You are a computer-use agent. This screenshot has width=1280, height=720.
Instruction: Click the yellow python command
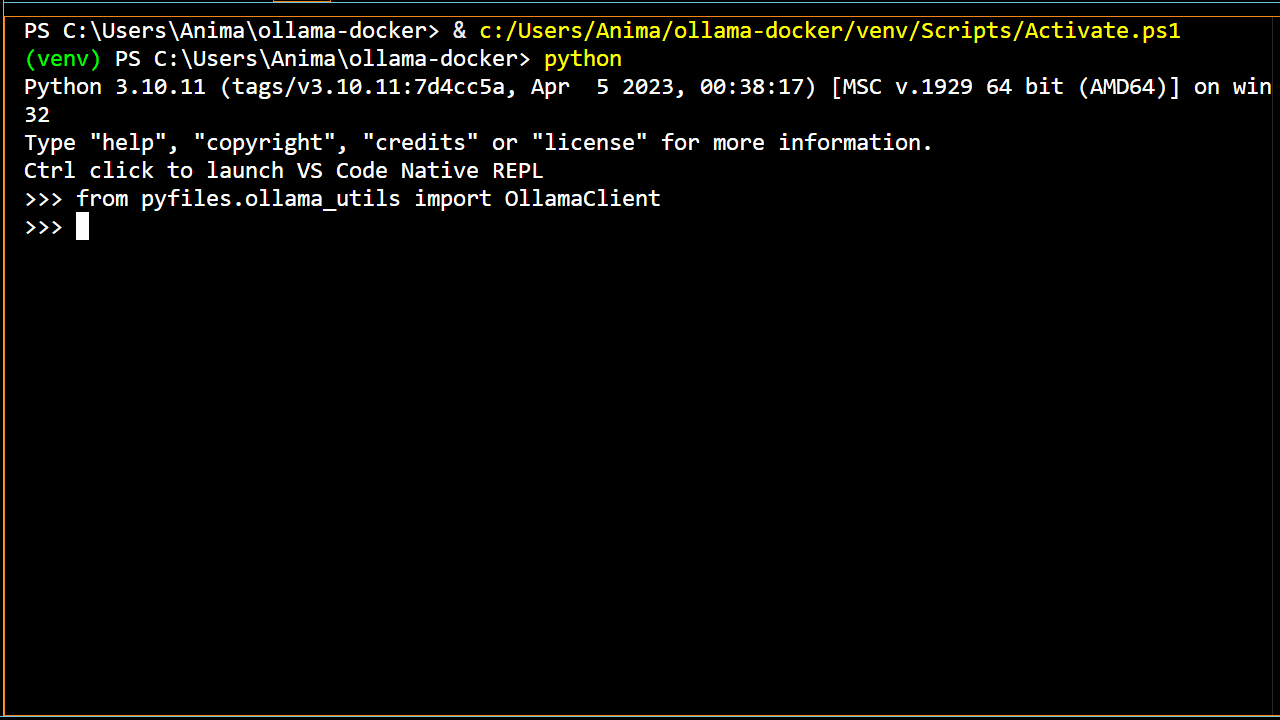click(582, 59)
